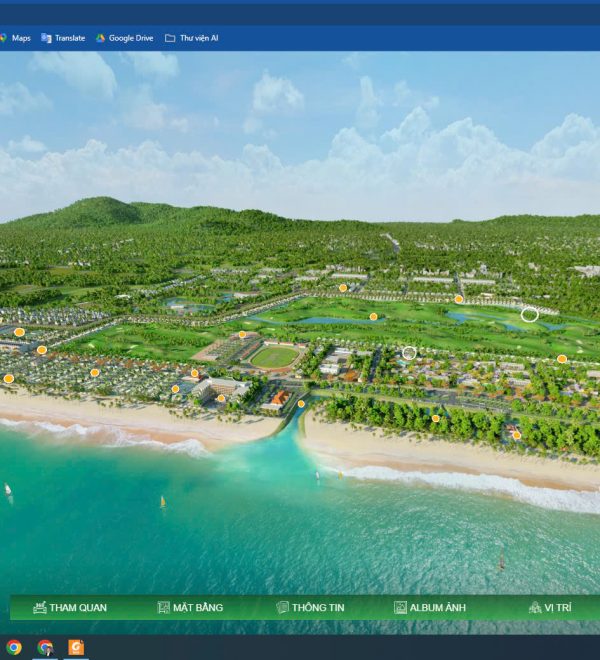Click the orange hotspot above the stadium
The width and height of the screenshot is (600, 660).
[242, 335]
